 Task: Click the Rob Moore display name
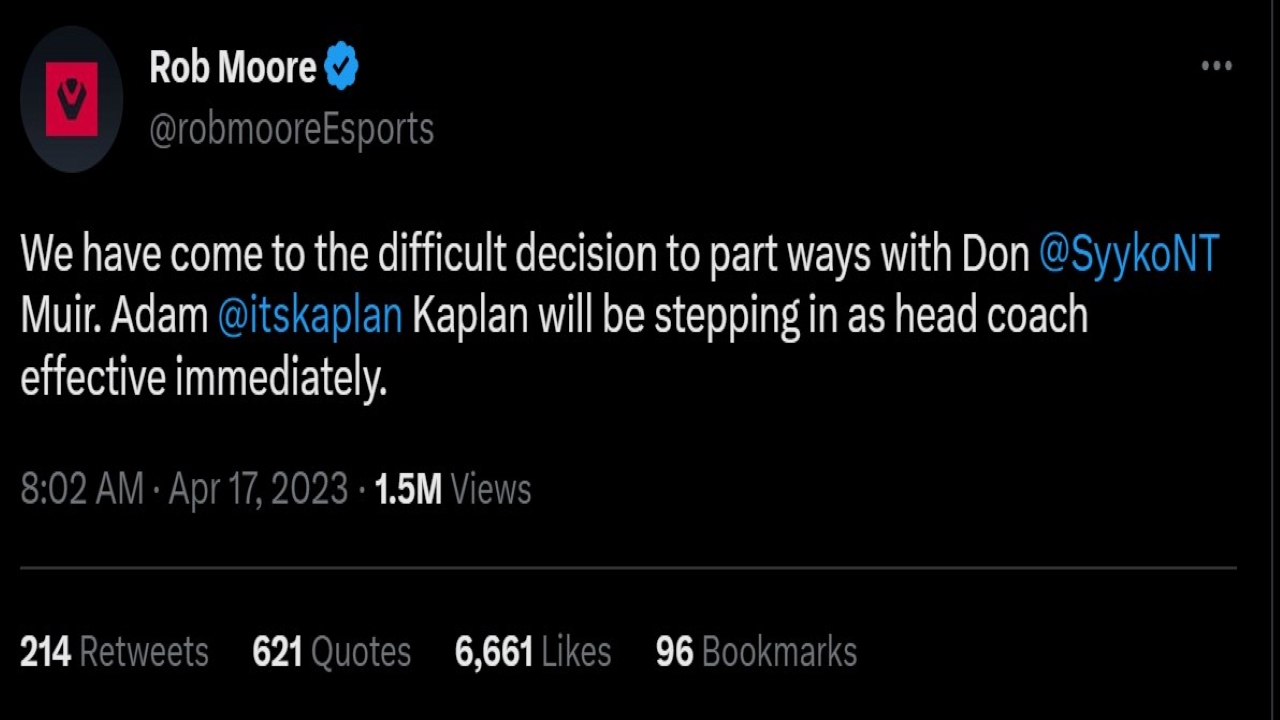point(232,67)
